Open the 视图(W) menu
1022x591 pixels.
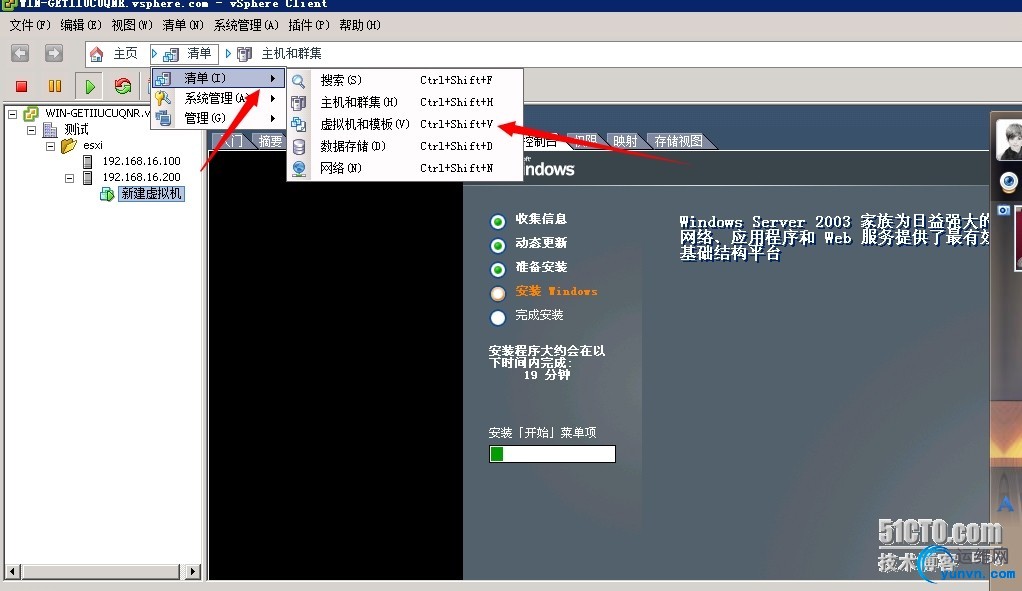(x=132, y=25)
